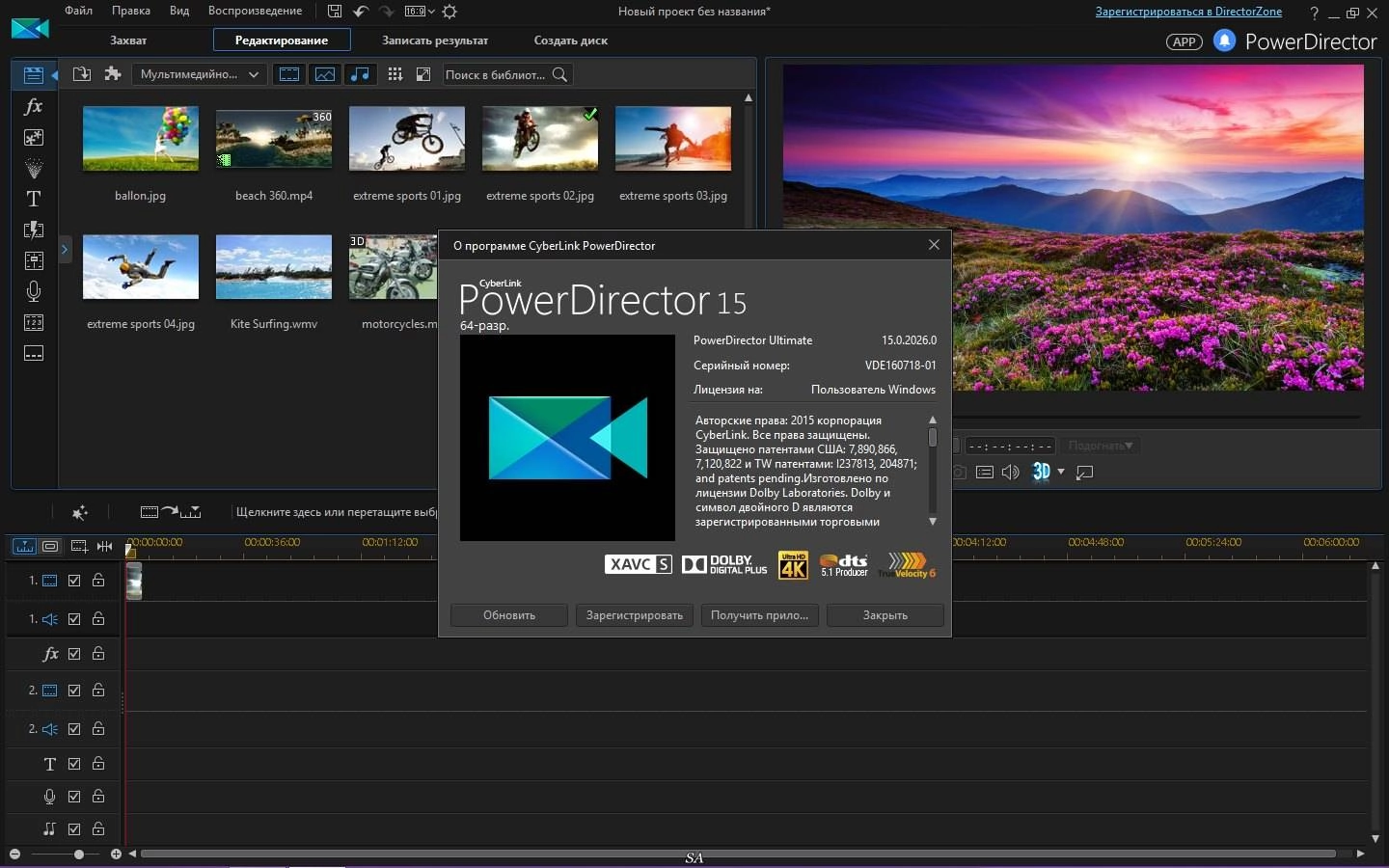The image size is (1389, 868).
Task: Toggle video track 1 enable checkbox
Action: (74, 581)
